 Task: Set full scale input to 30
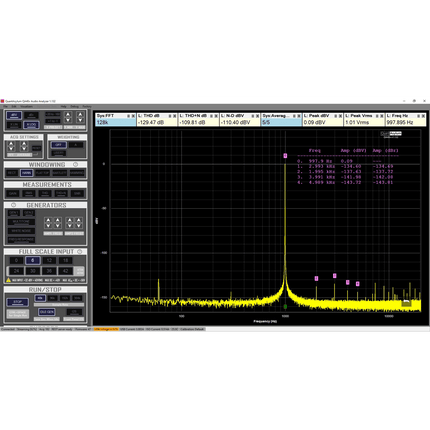coord(33,271)
